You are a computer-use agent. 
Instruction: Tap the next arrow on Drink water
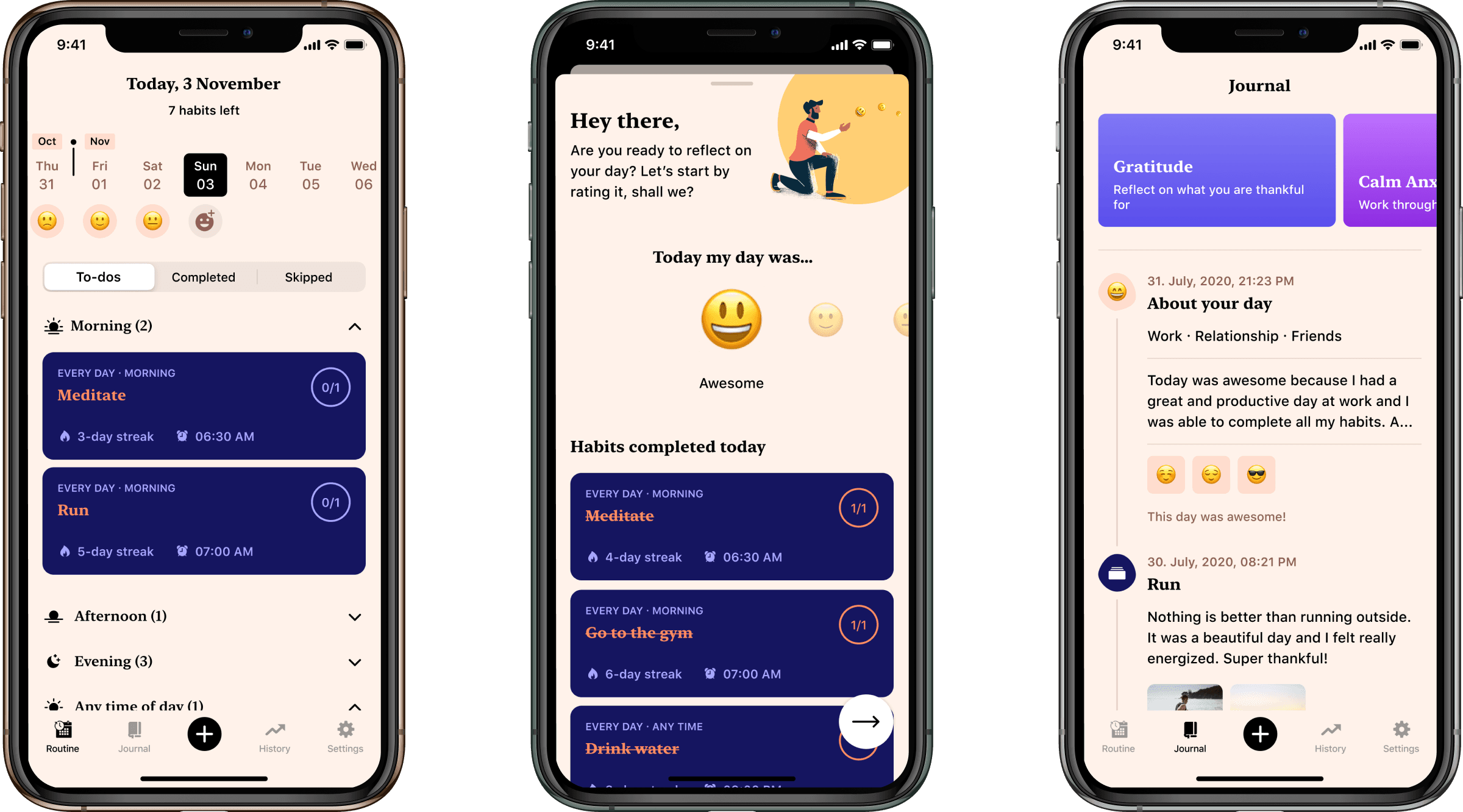point(865,727)
